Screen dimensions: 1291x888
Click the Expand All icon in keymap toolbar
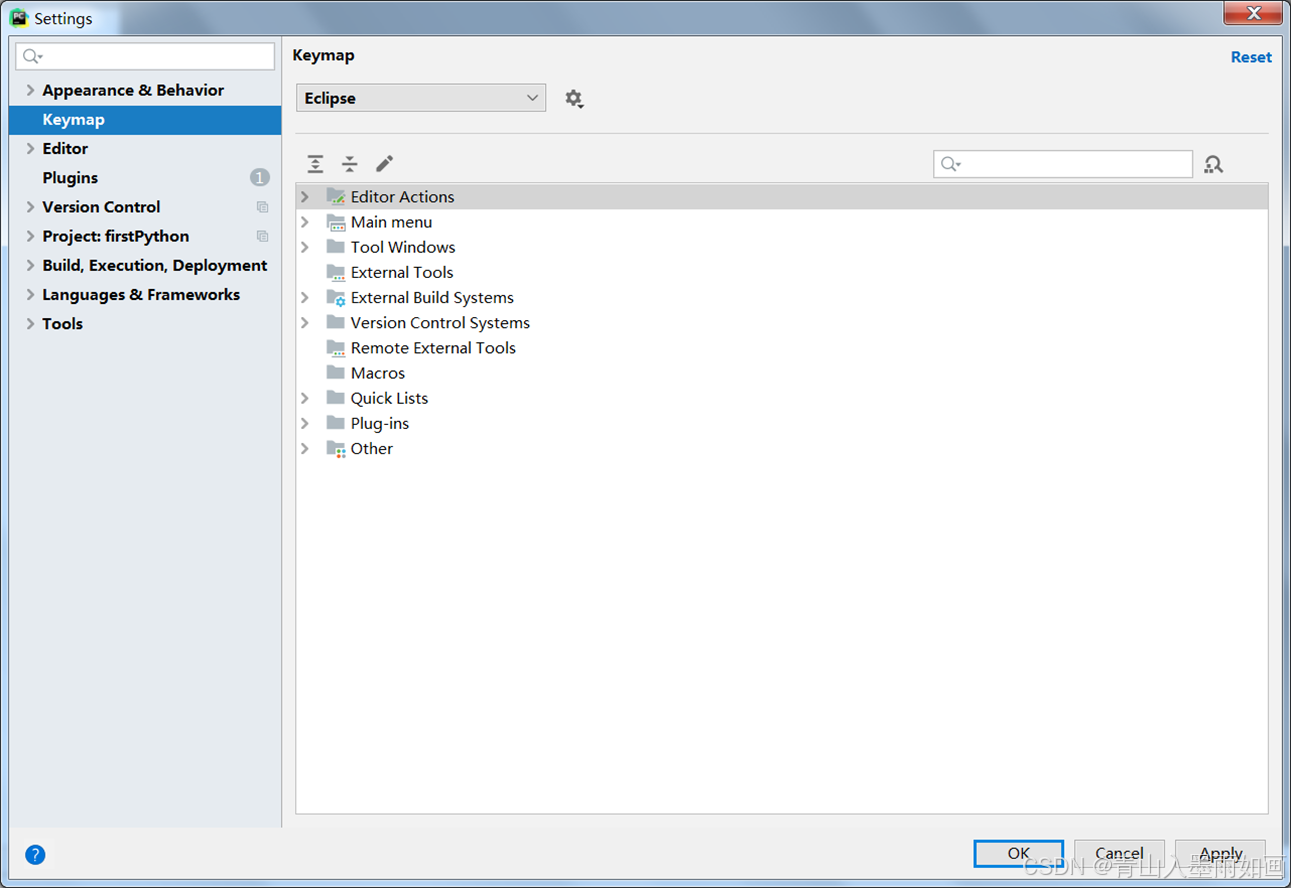point(315,164)
